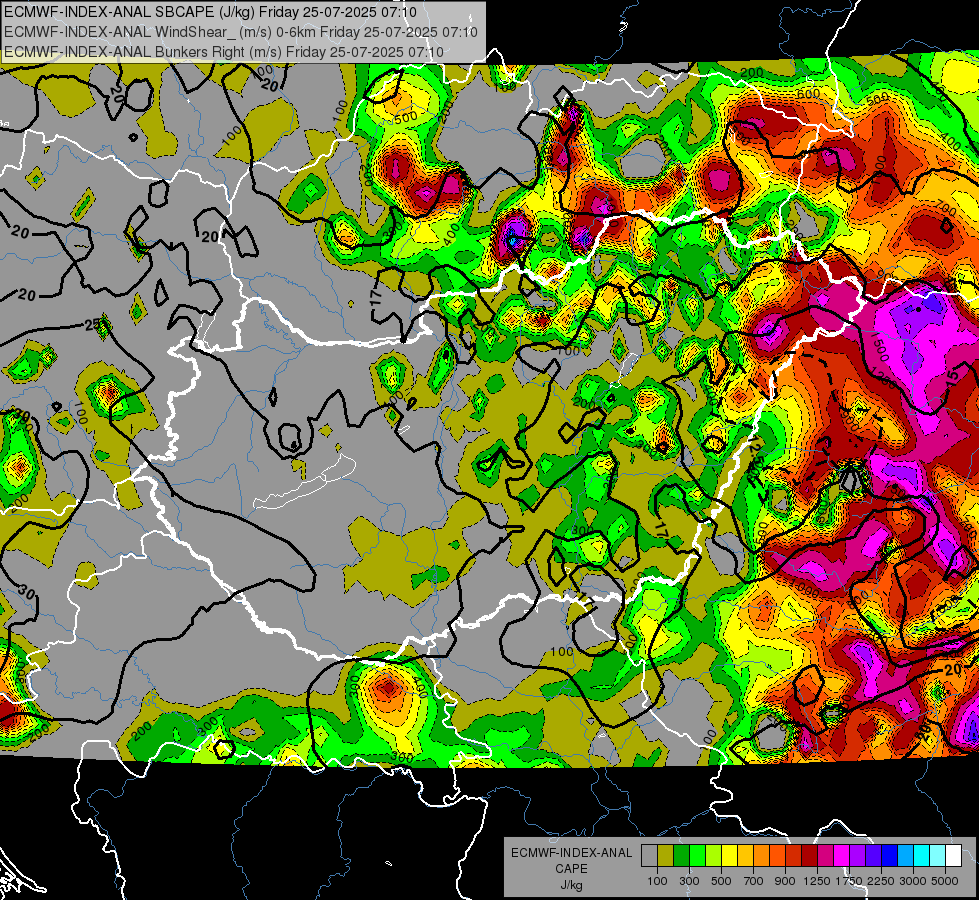The image size is (979, 900).
Task: Click the cyan legend swatch
Action: pos(922,856)
